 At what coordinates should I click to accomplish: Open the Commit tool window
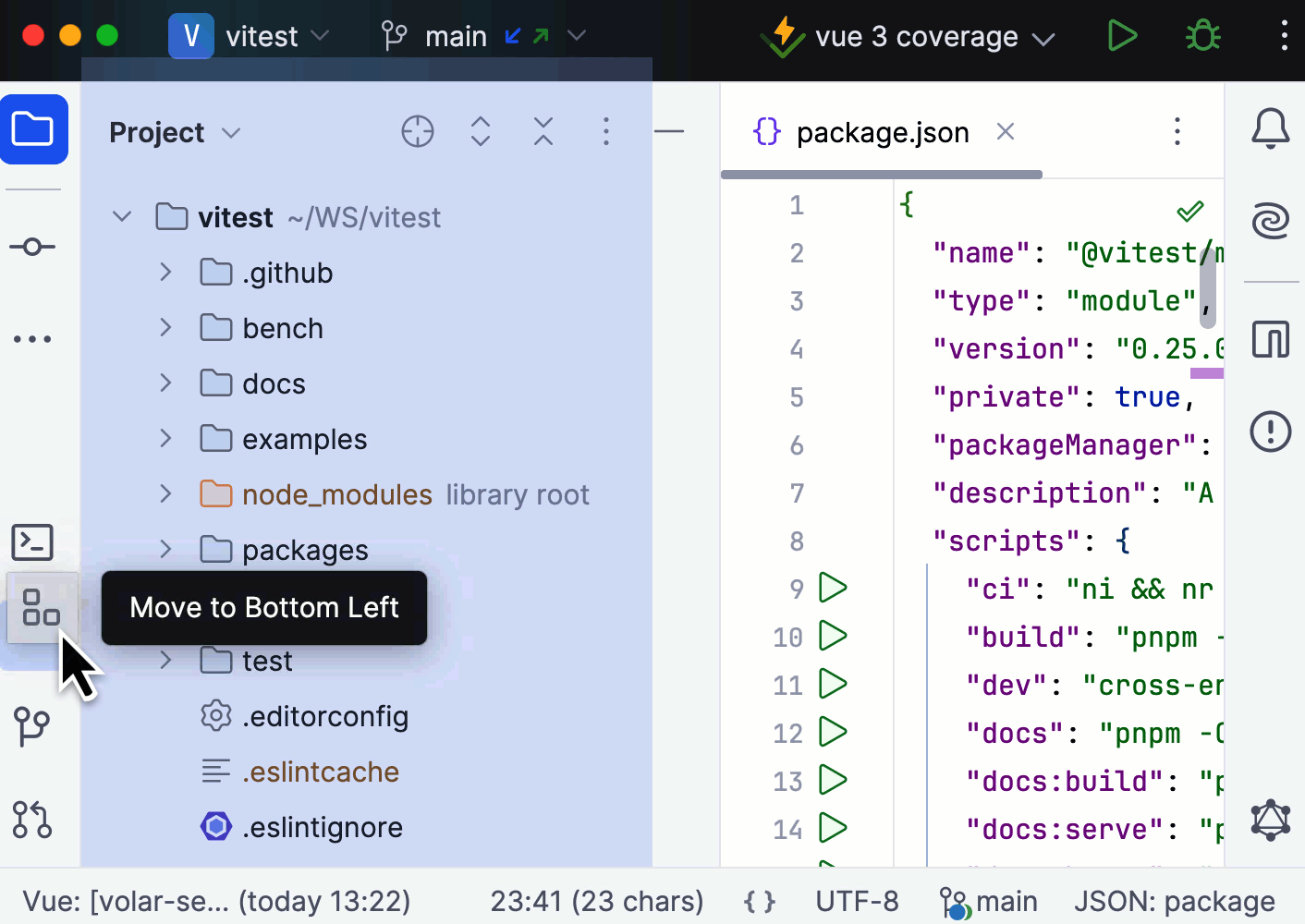[32, 247]
